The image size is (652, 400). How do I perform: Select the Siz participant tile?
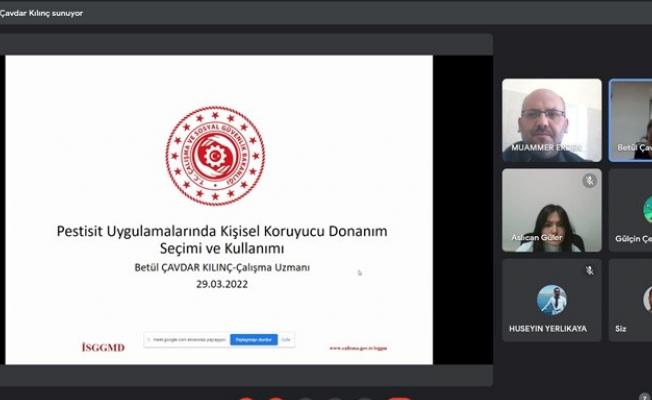[631, 300]
